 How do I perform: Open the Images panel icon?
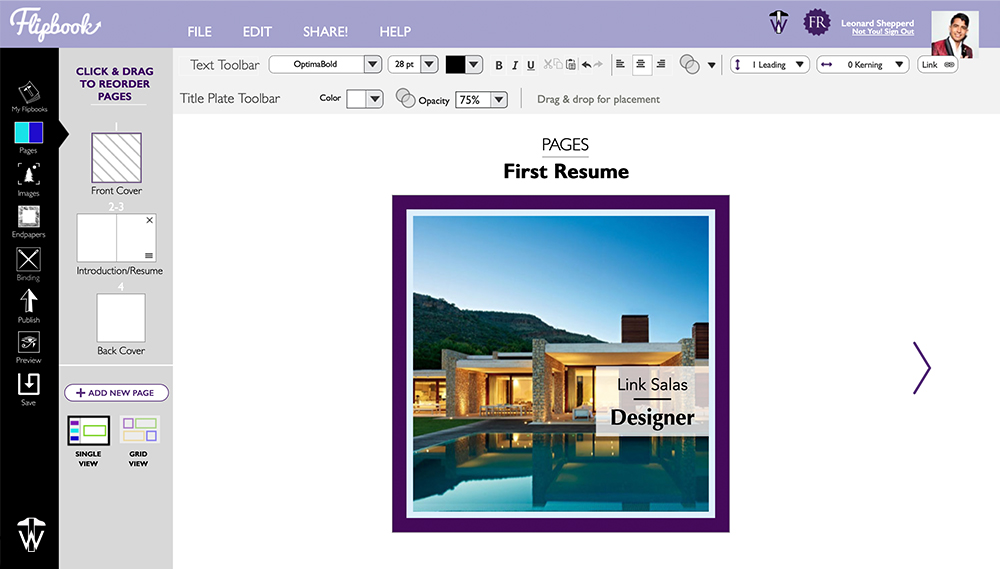[29, 174]
